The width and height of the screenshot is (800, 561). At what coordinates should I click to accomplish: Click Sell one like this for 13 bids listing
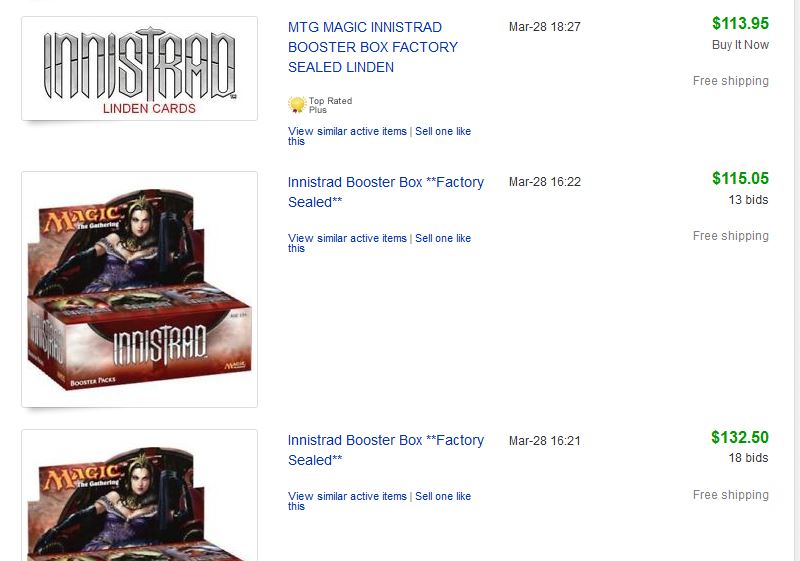[443, 238]
